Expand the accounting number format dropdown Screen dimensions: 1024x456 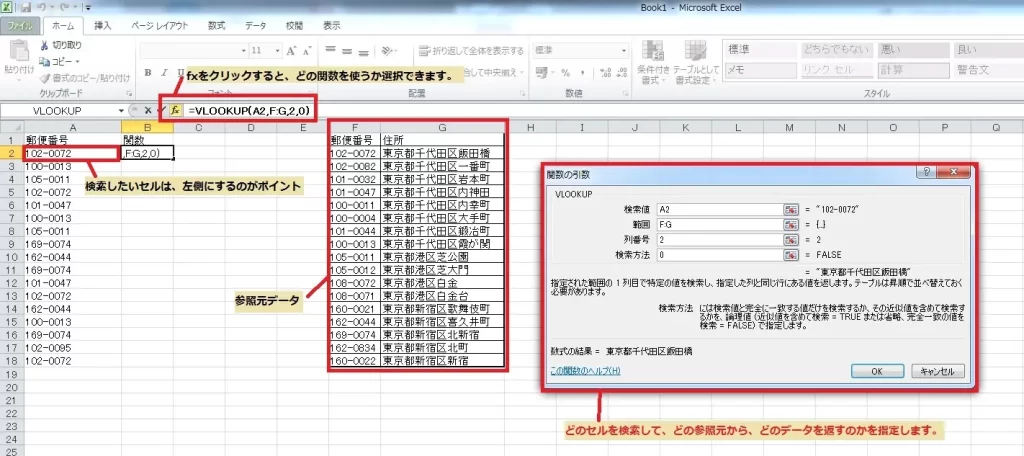(552, 73)
